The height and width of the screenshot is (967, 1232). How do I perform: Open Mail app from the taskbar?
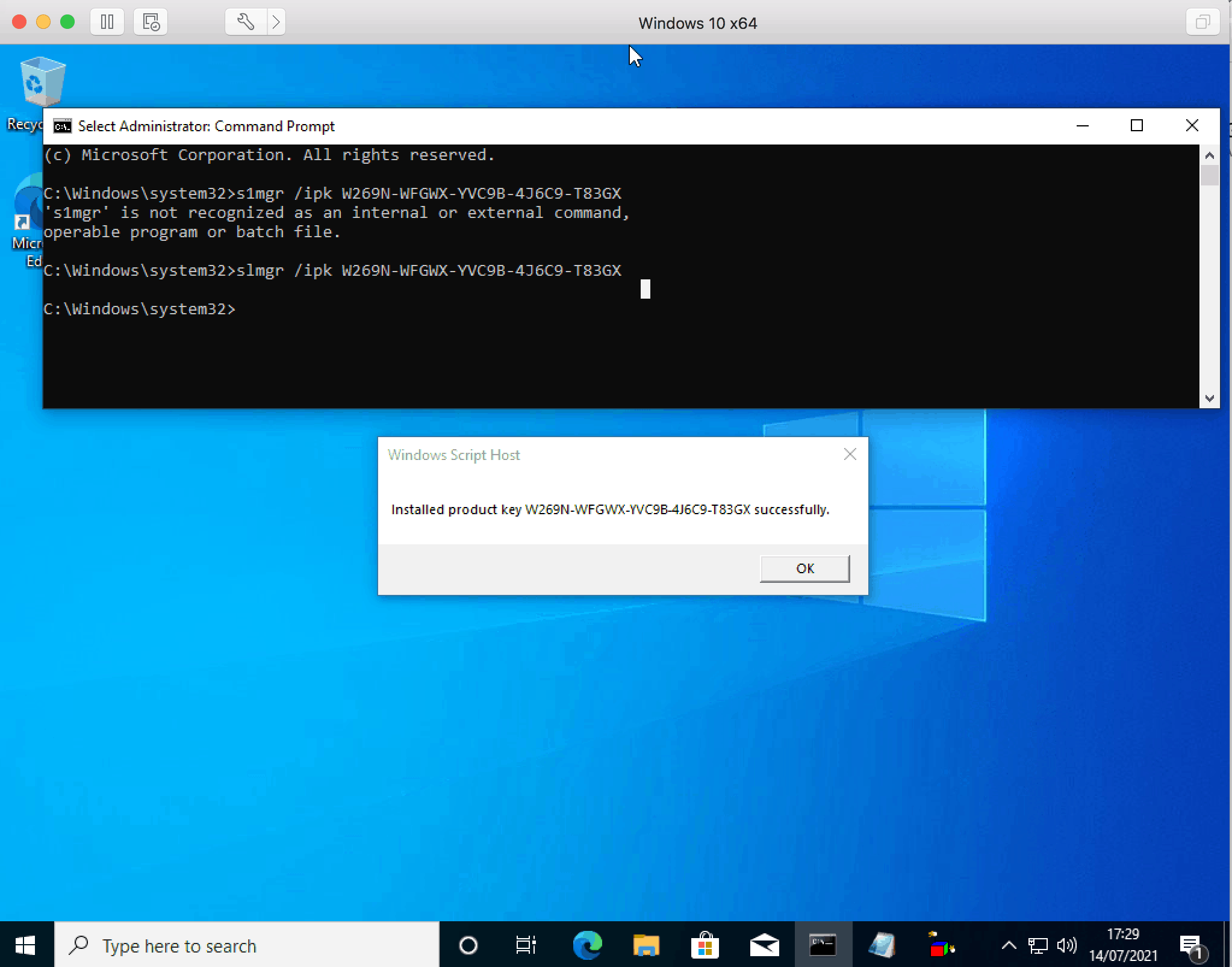(x=764, y=945)
